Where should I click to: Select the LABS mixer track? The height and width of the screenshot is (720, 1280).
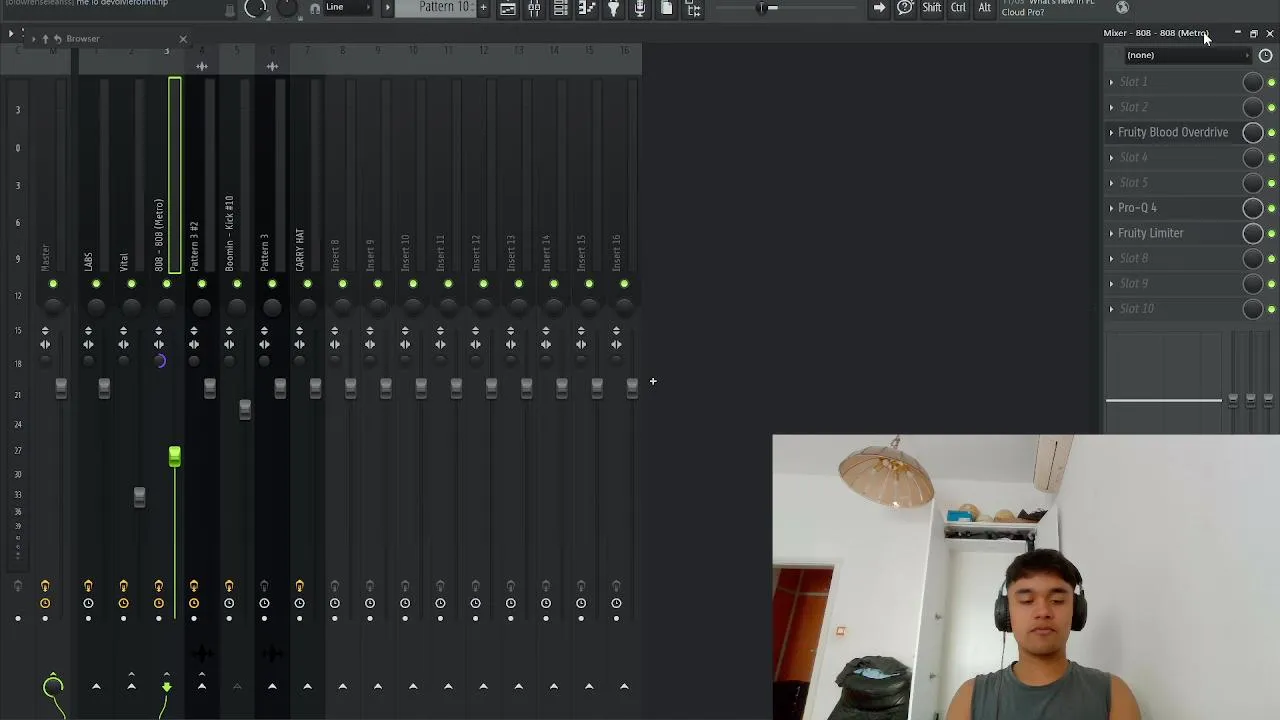tap(88, 262)
